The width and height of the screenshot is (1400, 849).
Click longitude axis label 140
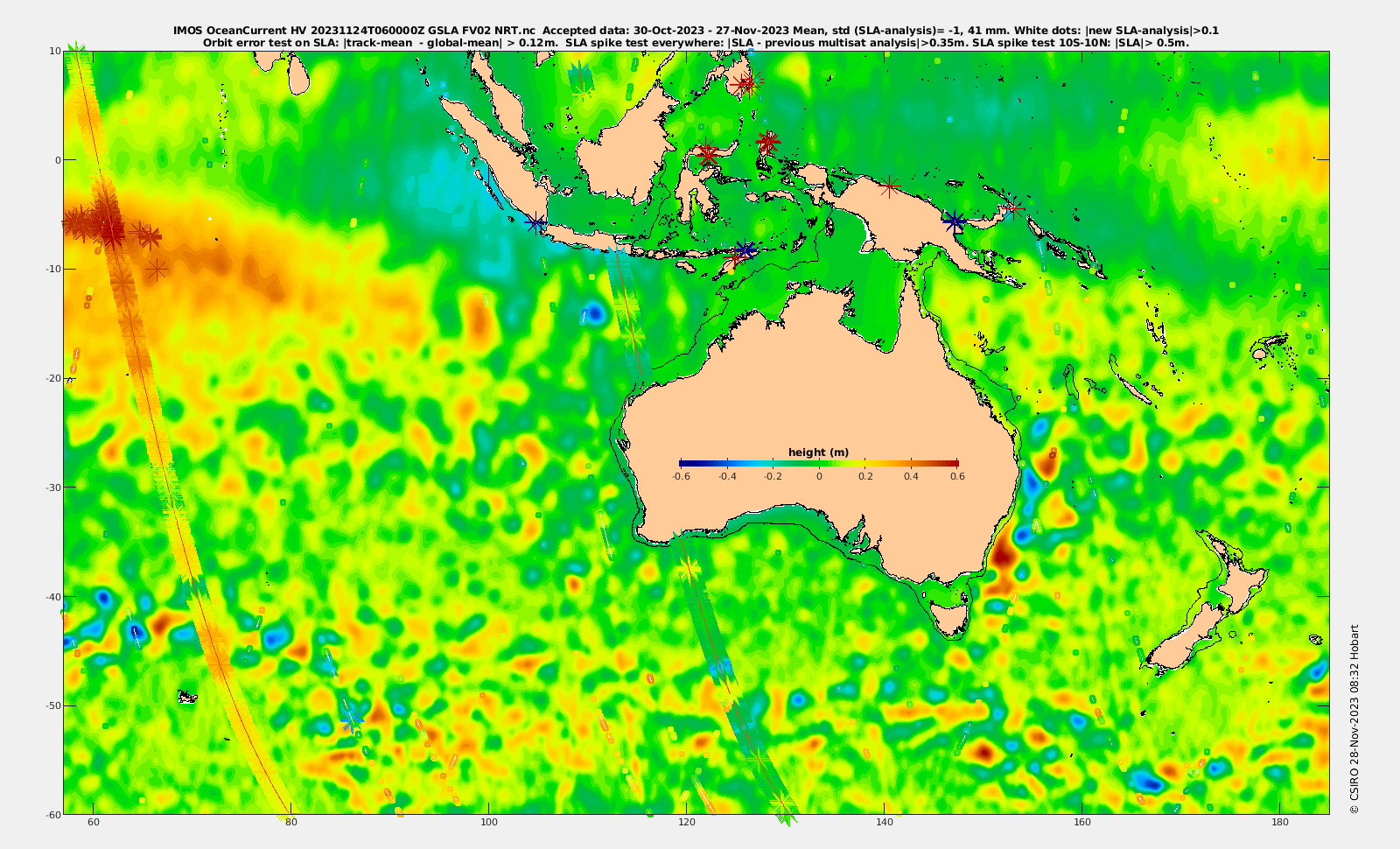885,822
